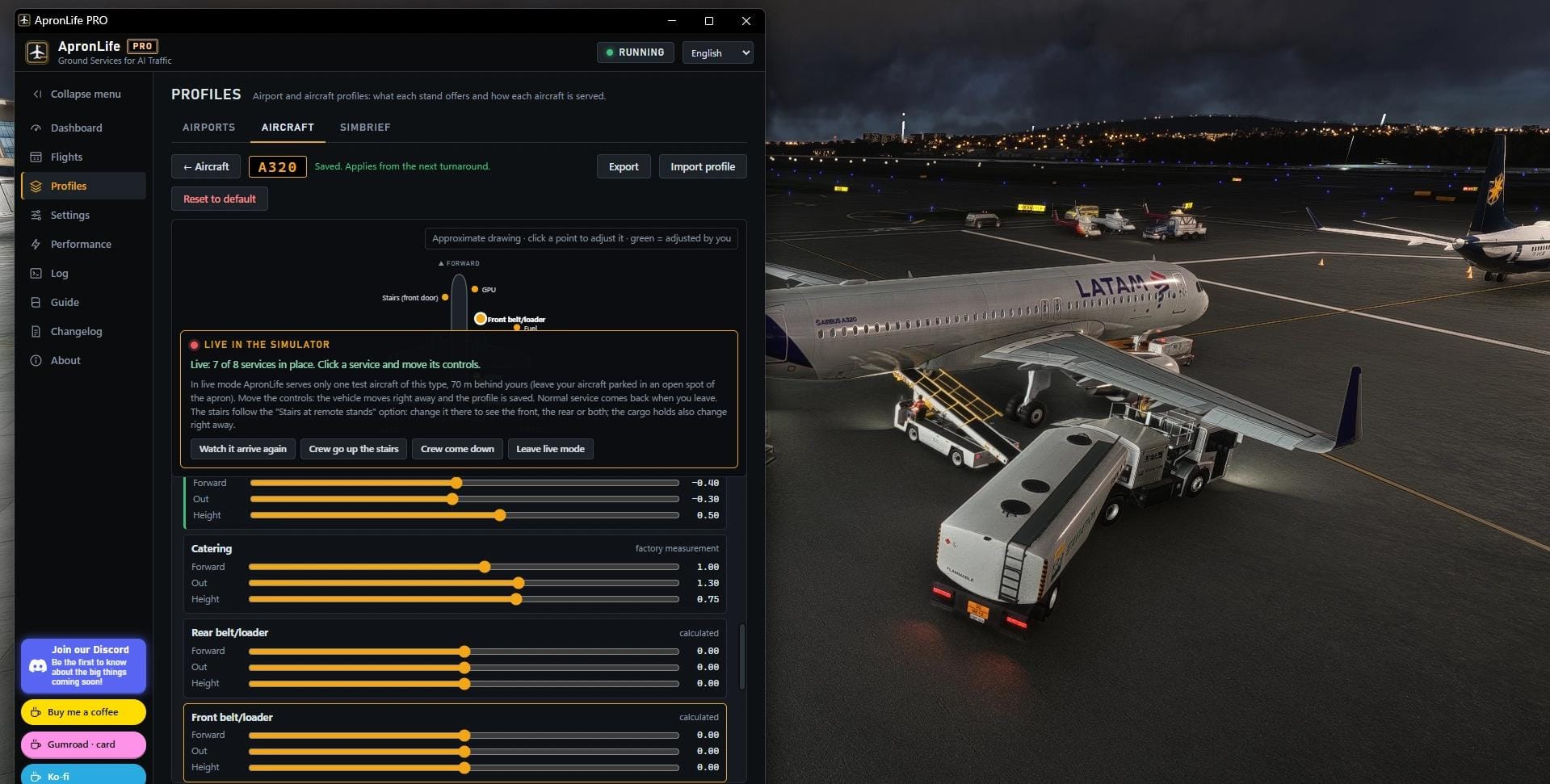Switch to the Airports tab
1550x784 pixels.
pos(208,128)
